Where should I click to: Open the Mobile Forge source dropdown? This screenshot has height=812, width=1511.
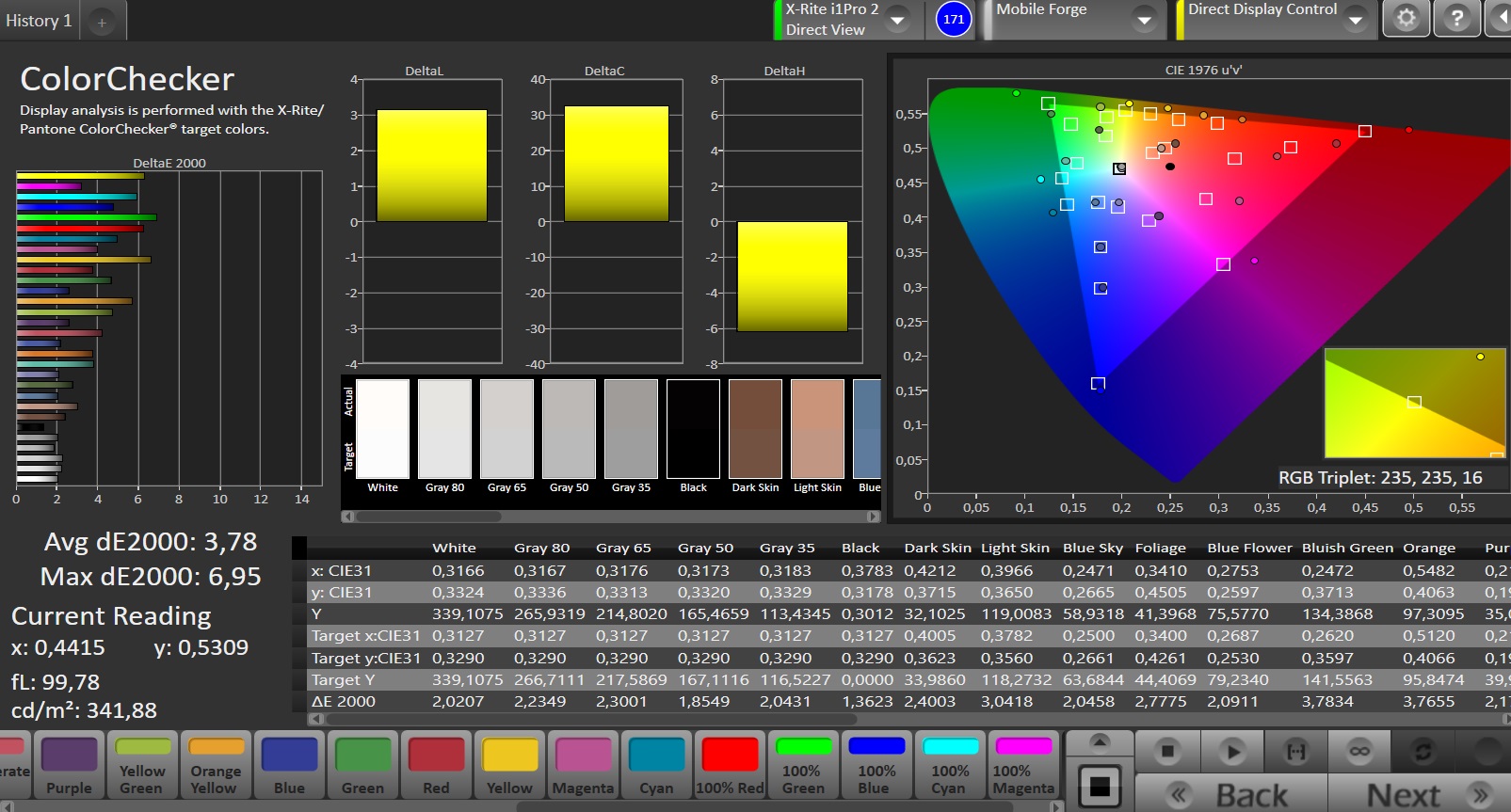1144,20
